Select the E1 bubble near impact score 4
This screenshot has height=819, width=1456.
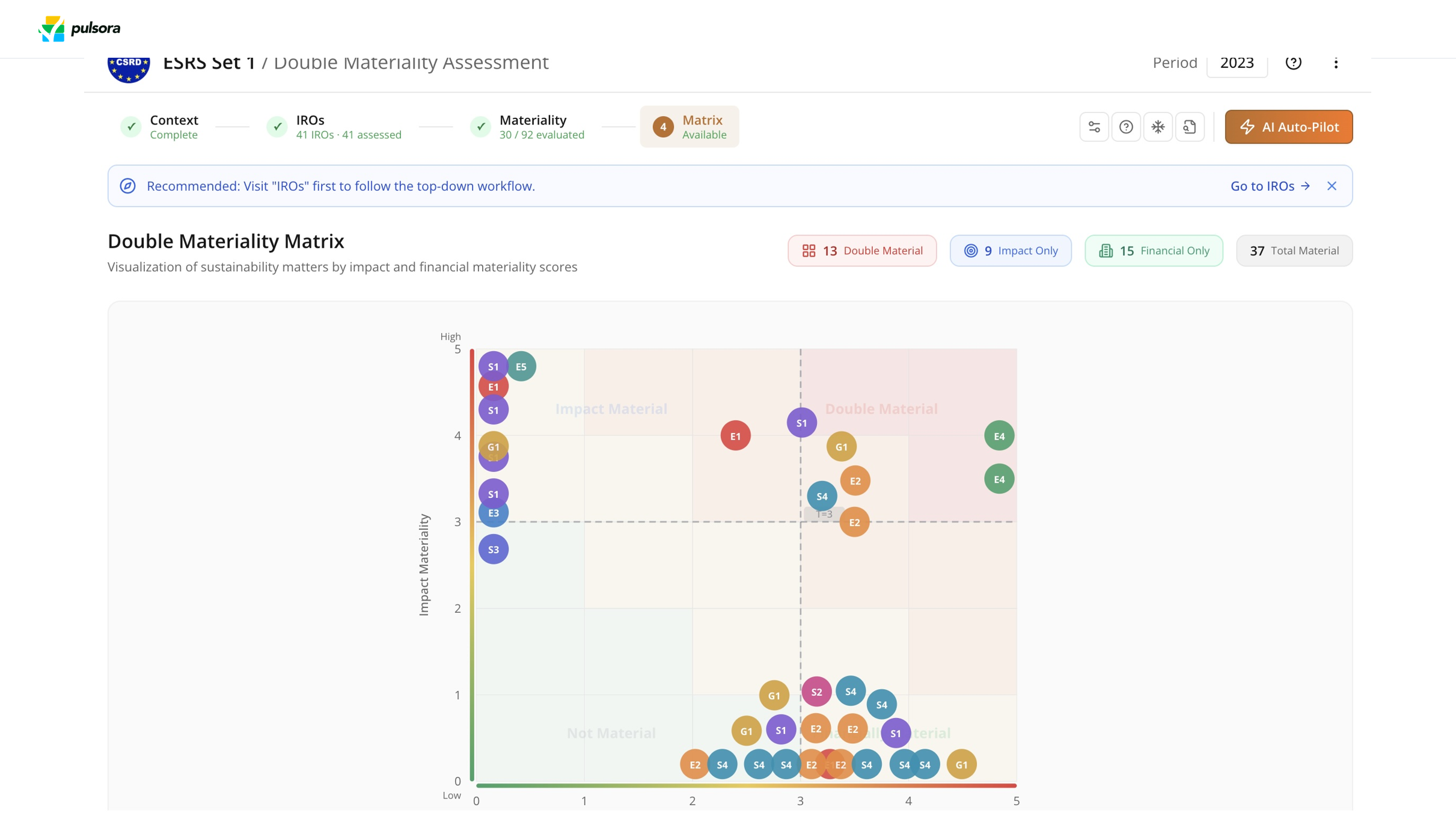736,436
